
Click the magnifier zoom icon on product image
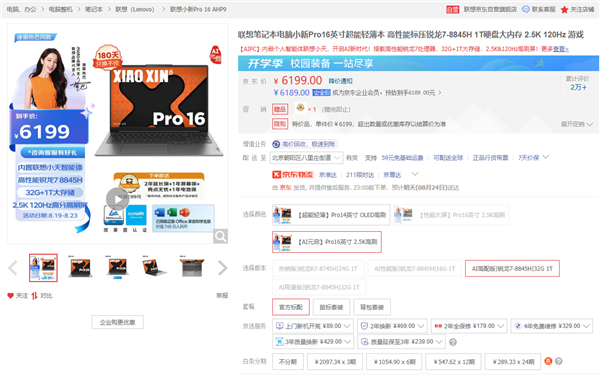click(220, 236)
